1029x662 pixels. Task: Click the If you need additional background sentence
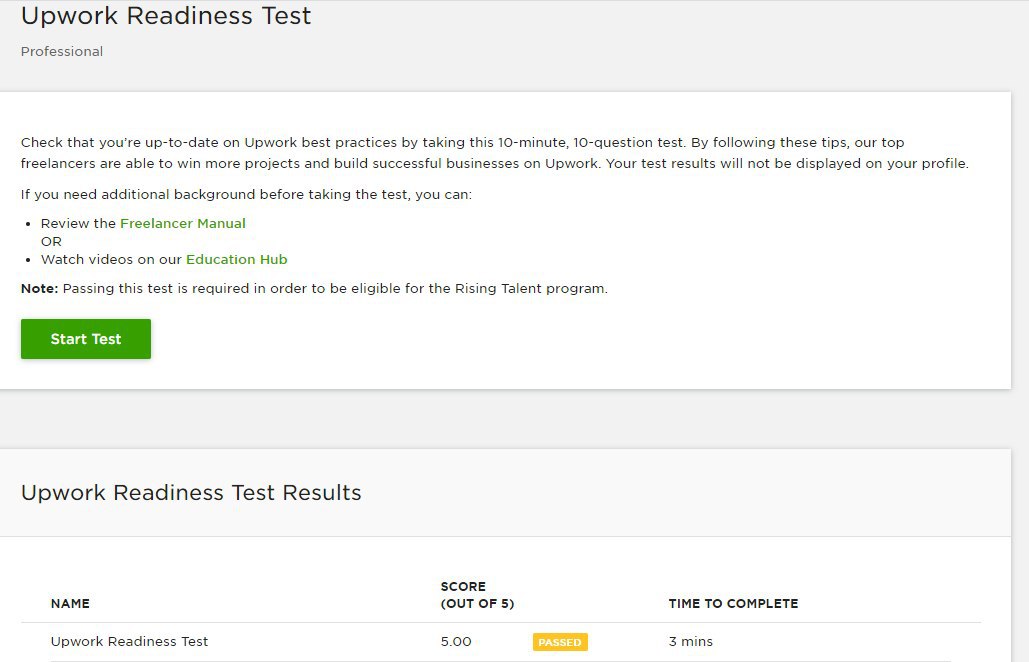click(x=246, y=194)
